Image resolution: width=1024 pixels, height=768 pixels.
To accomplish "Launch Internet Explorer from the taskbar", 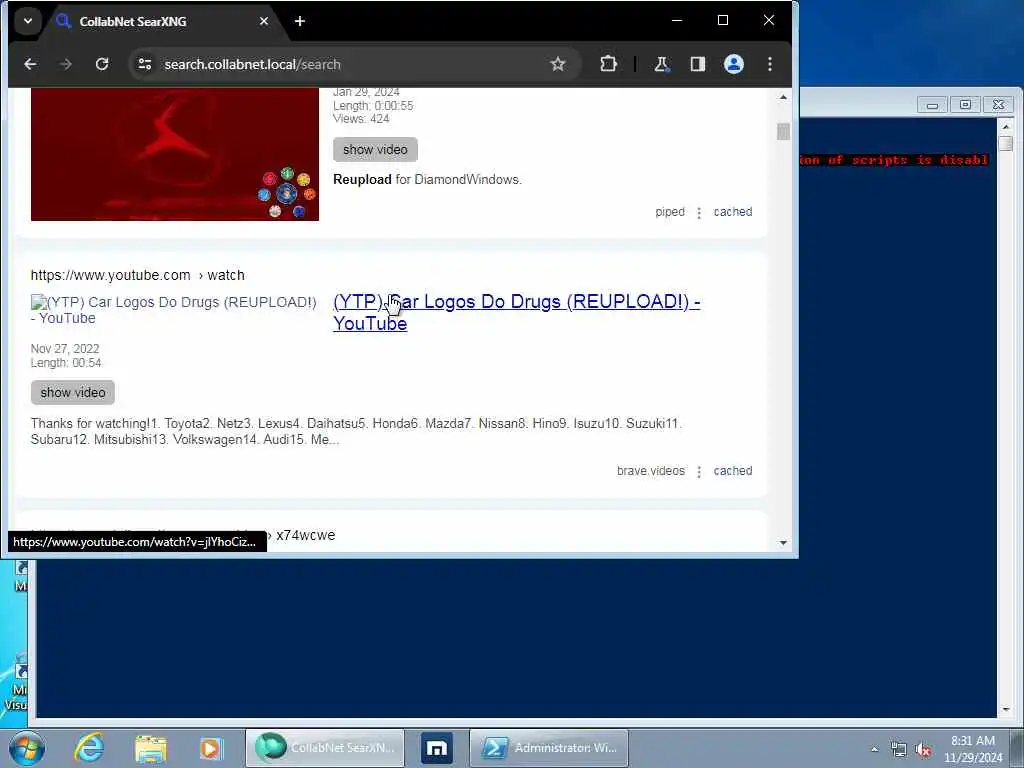I will (89, 748).
